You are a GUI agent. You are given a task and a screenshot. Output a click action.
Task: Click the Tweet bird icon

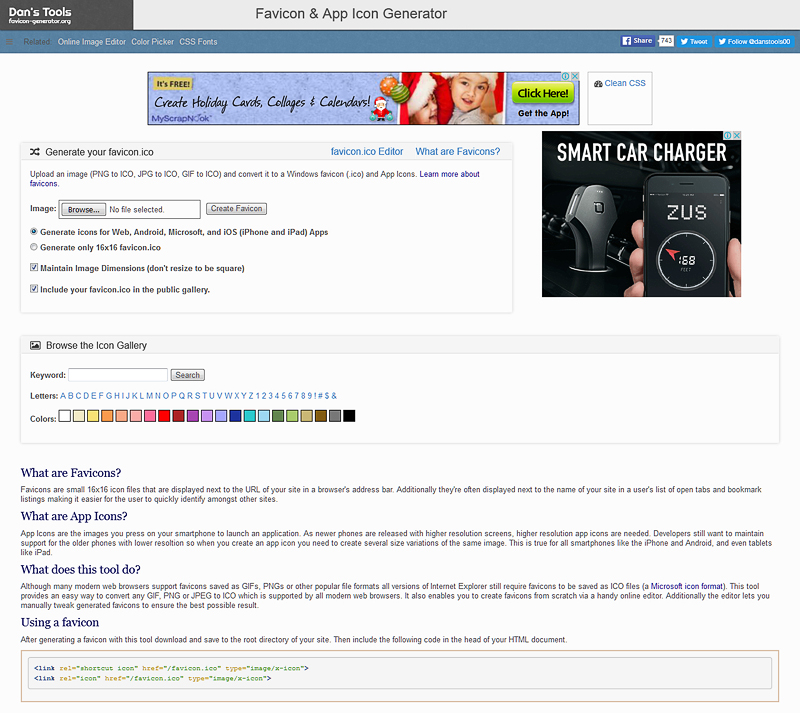685,40
